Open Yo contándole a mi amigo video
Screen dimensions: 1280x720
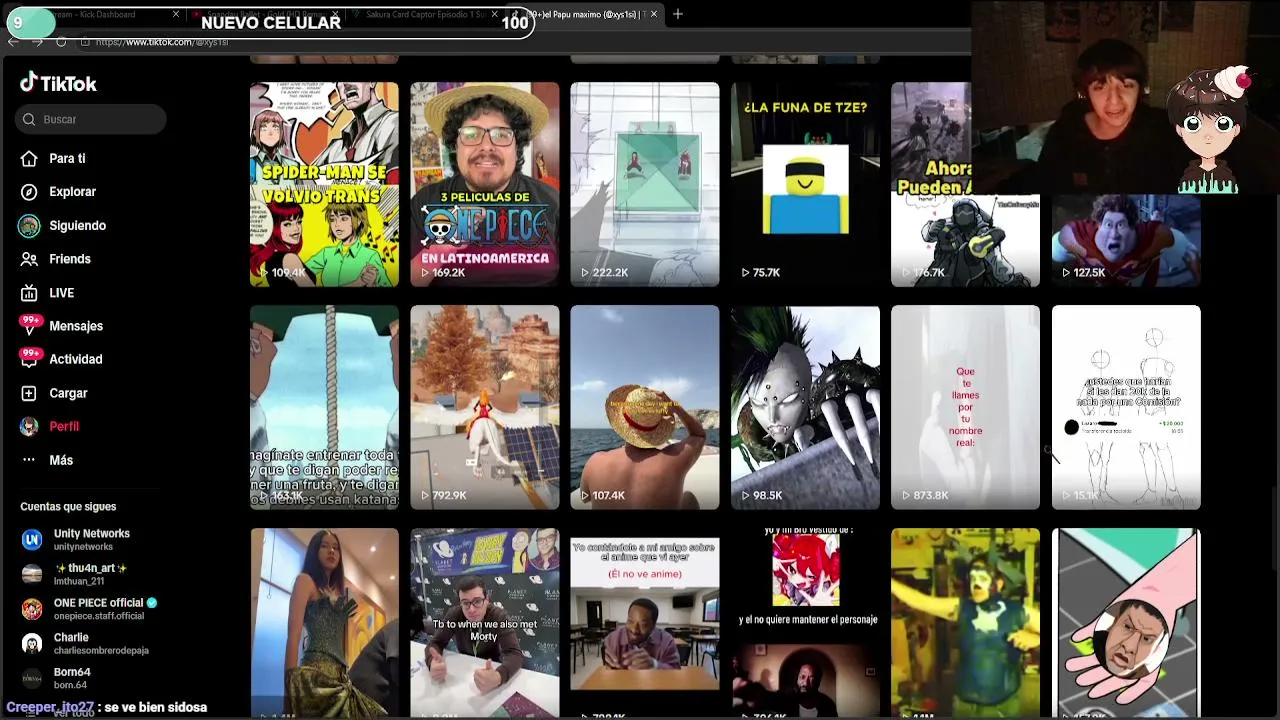click(x=645, y=623)
